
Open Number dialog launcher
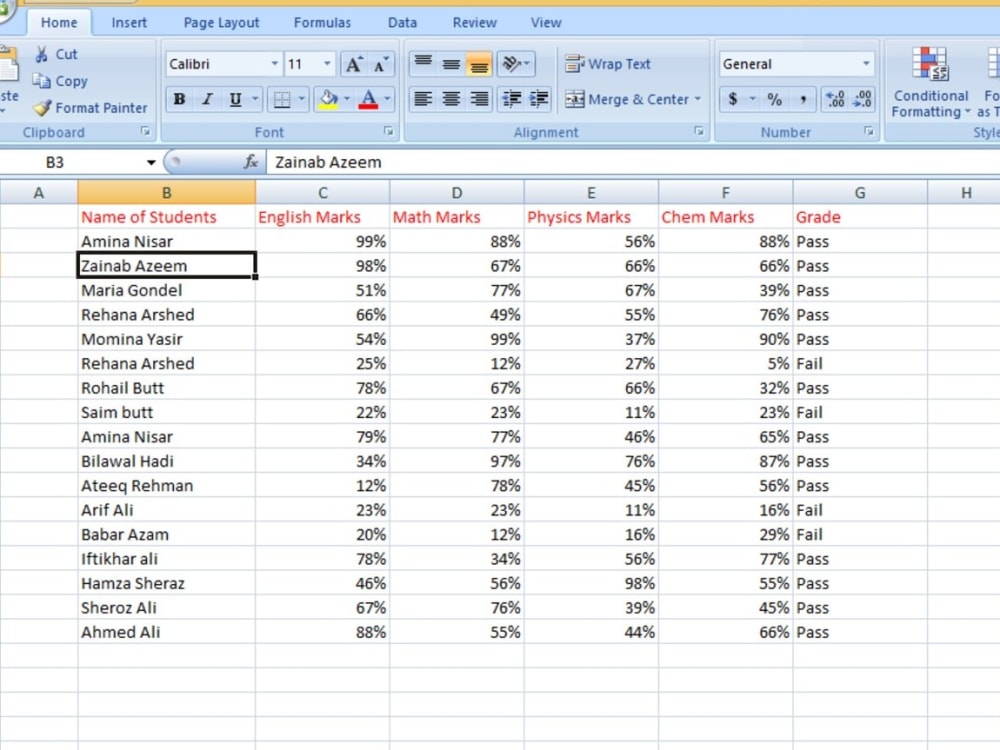(x=869, y=131)
